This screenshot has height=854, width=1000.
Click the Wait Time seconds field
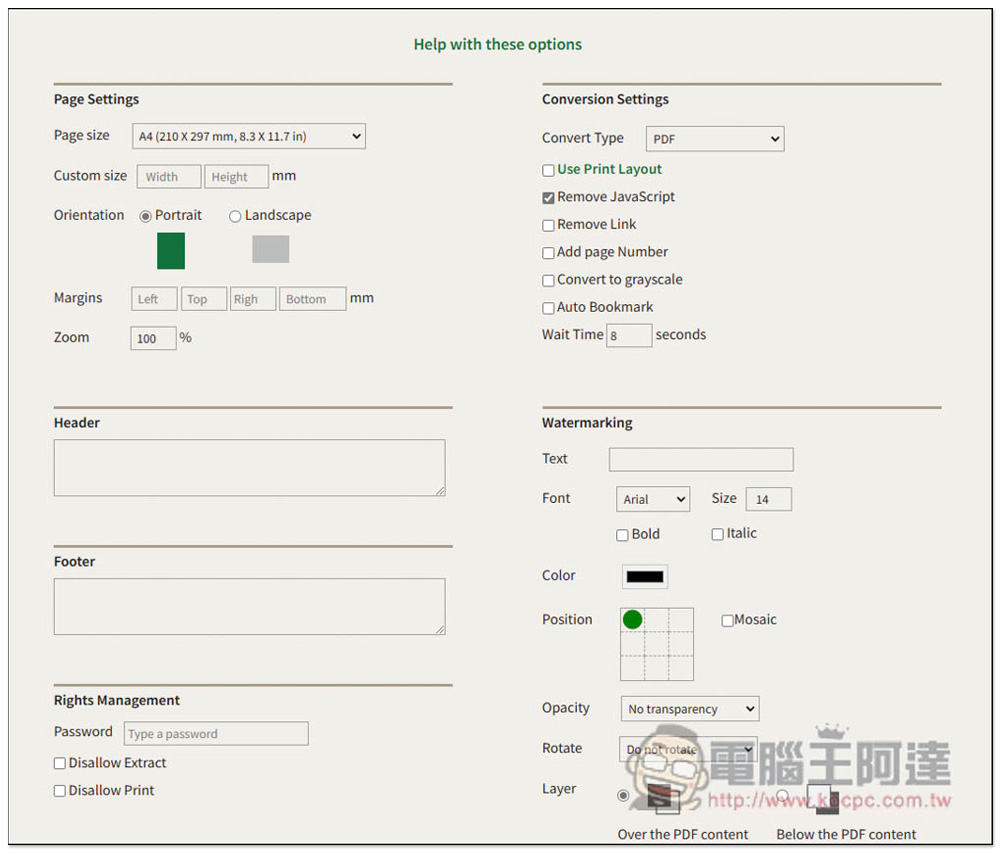(x=629, y=335)
